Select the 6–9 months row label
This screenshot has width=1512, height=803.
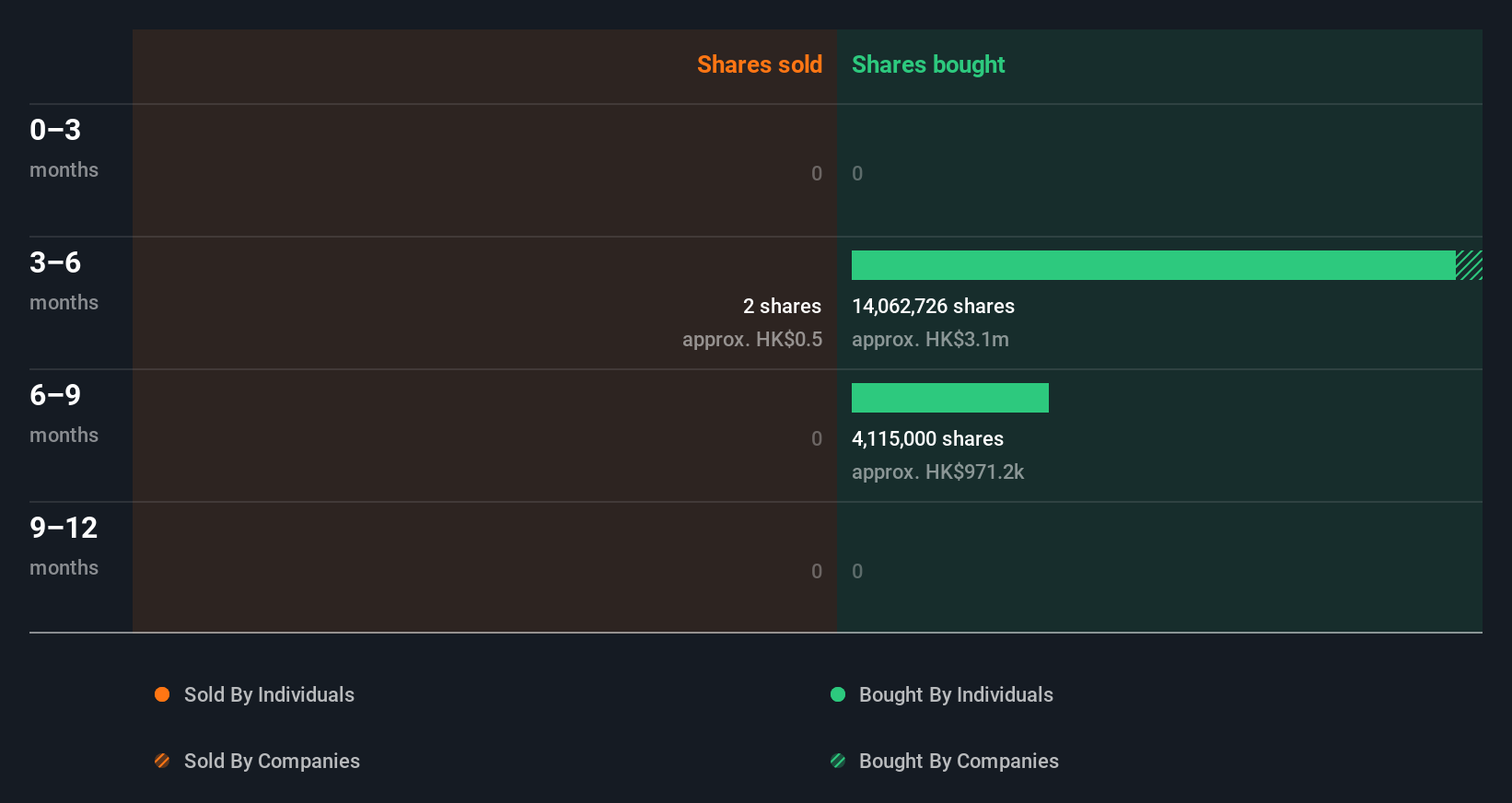64,413
